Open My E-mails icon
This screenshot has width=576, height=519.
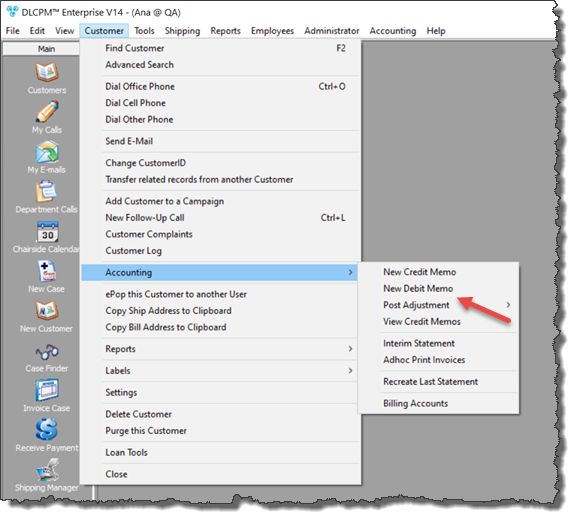[47, 152]
